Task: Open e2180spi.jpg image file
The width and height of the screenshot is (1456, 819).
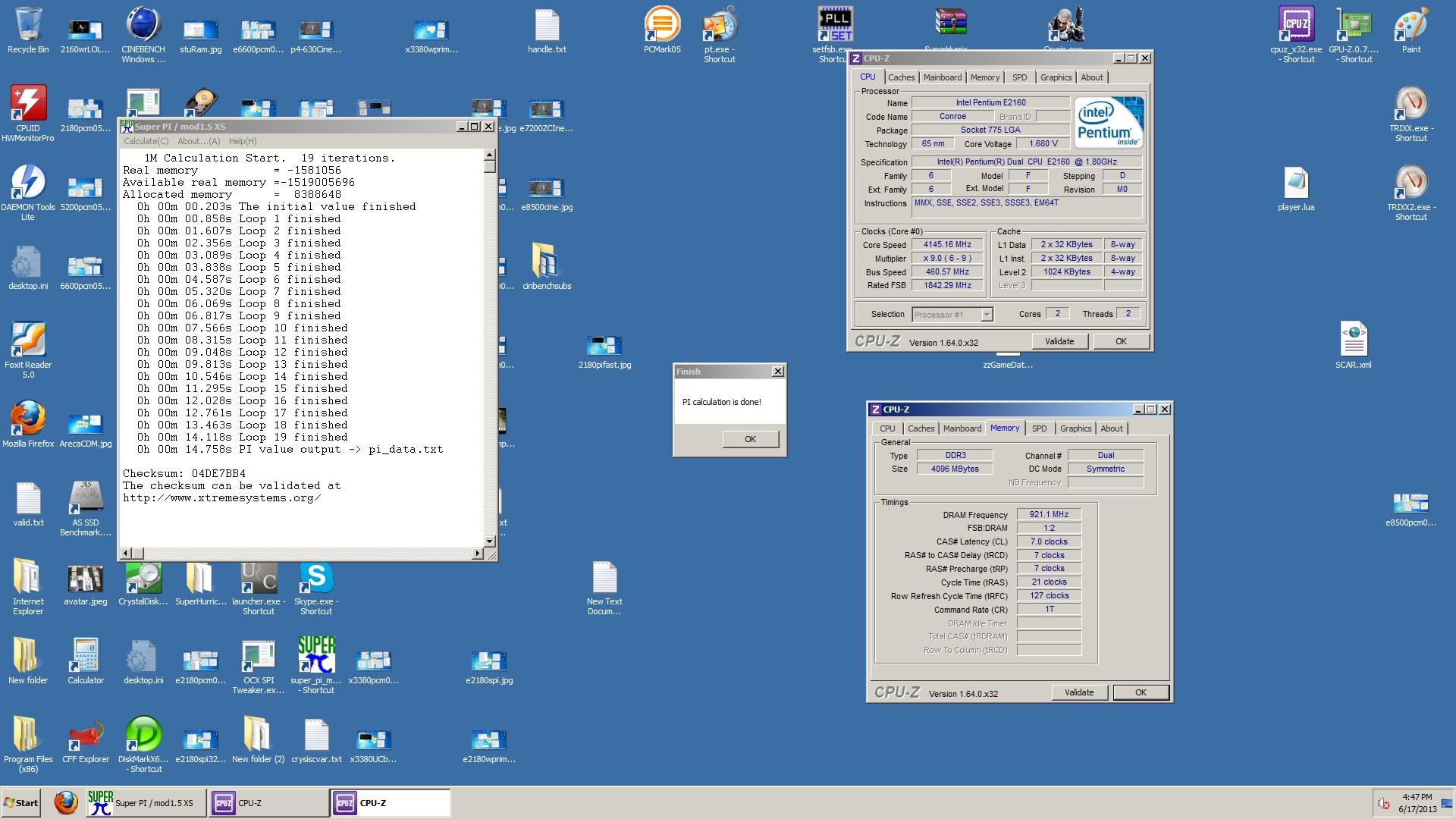Action: point(489,667)
